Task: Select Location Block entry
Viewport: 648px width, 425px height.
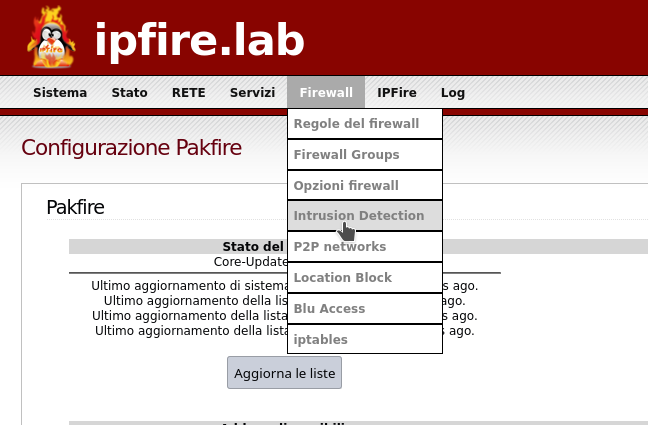Action: pos(365,278)
